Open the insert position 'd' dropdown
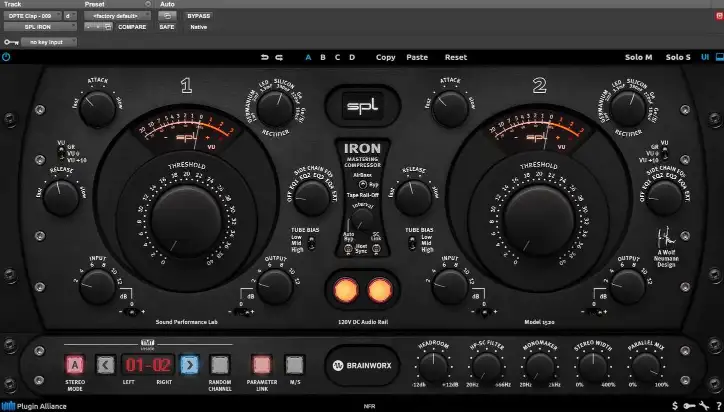Image resolution: width=724 pixels, height=412 pixels. tap(70, 16)
